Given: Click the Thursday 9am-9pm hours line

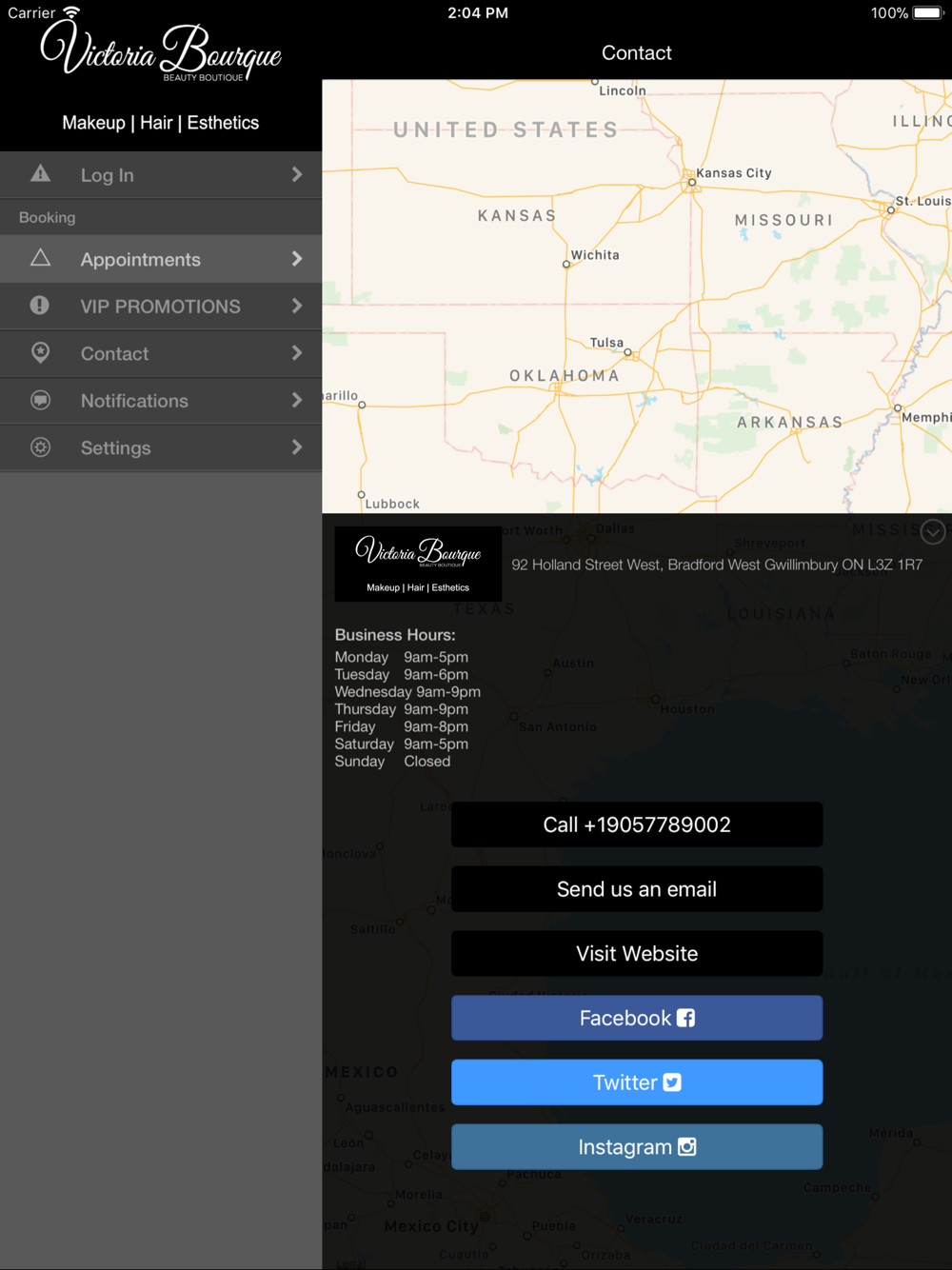Looking at the screenshot, I should tap(402, 709).
